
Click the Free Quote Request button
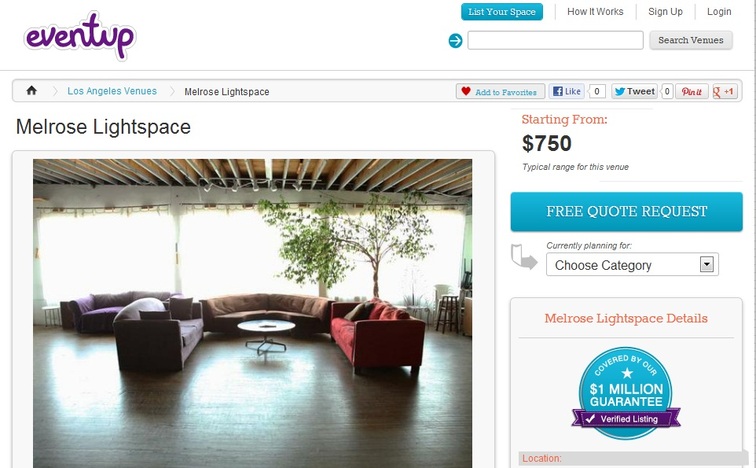point(626,212)
